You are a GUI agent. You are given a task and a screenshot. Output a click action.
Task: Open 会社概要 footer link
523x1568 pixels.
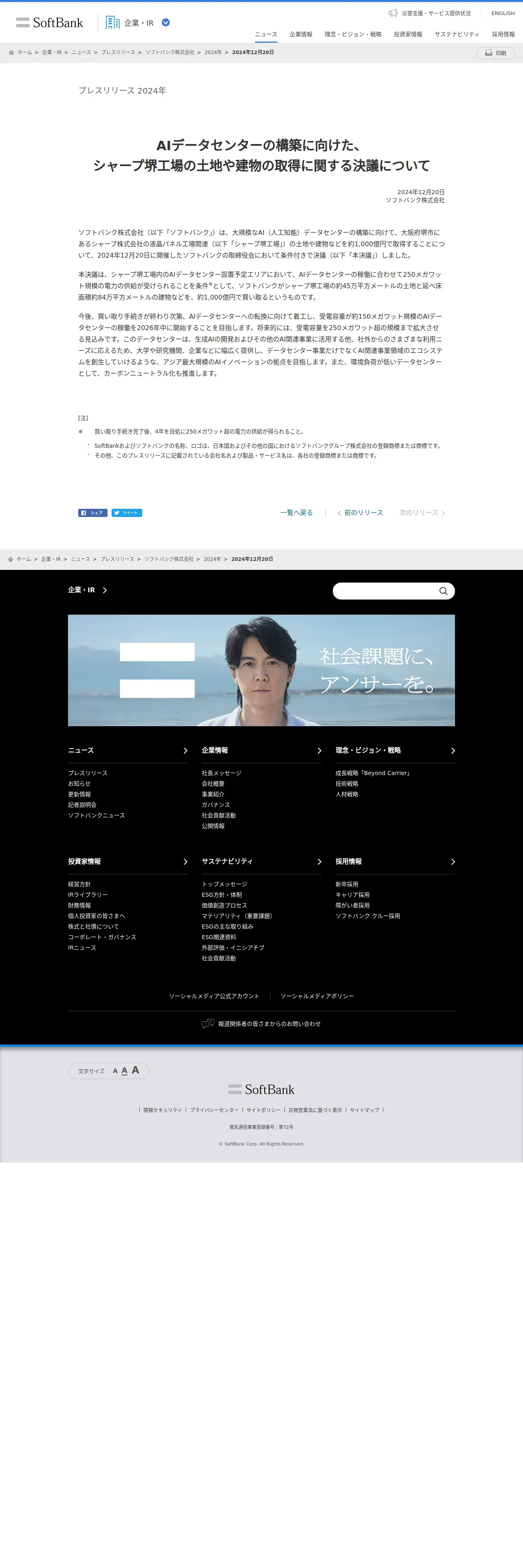(213, 784)
